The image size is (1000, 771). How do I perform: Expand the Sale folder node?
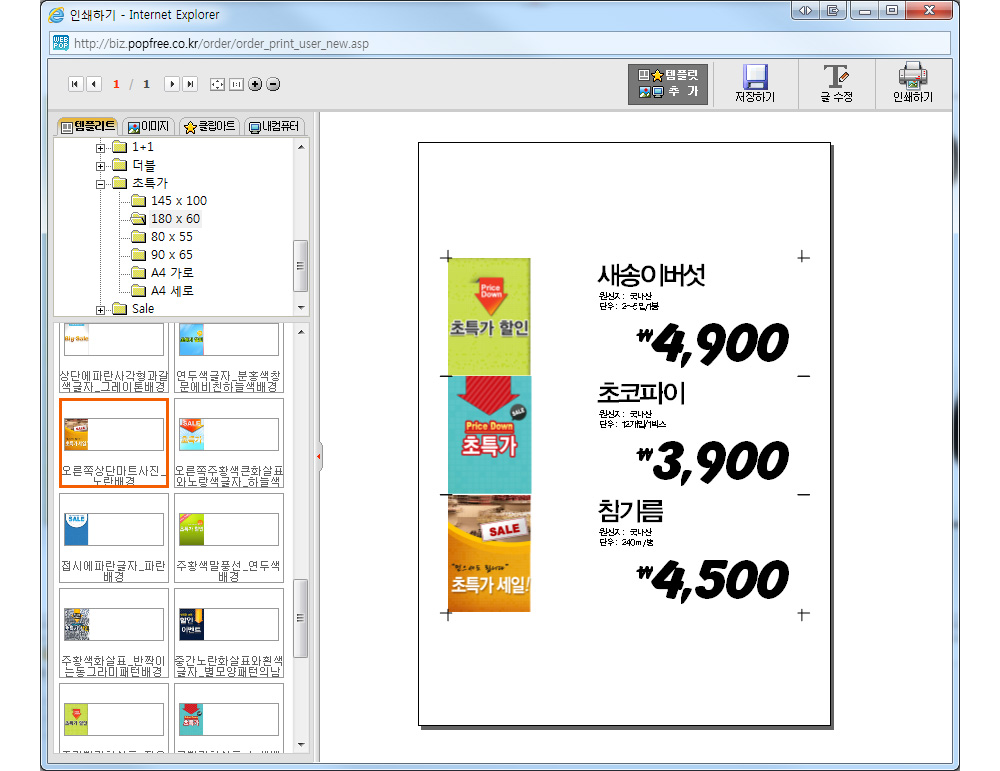pos(100,310)
